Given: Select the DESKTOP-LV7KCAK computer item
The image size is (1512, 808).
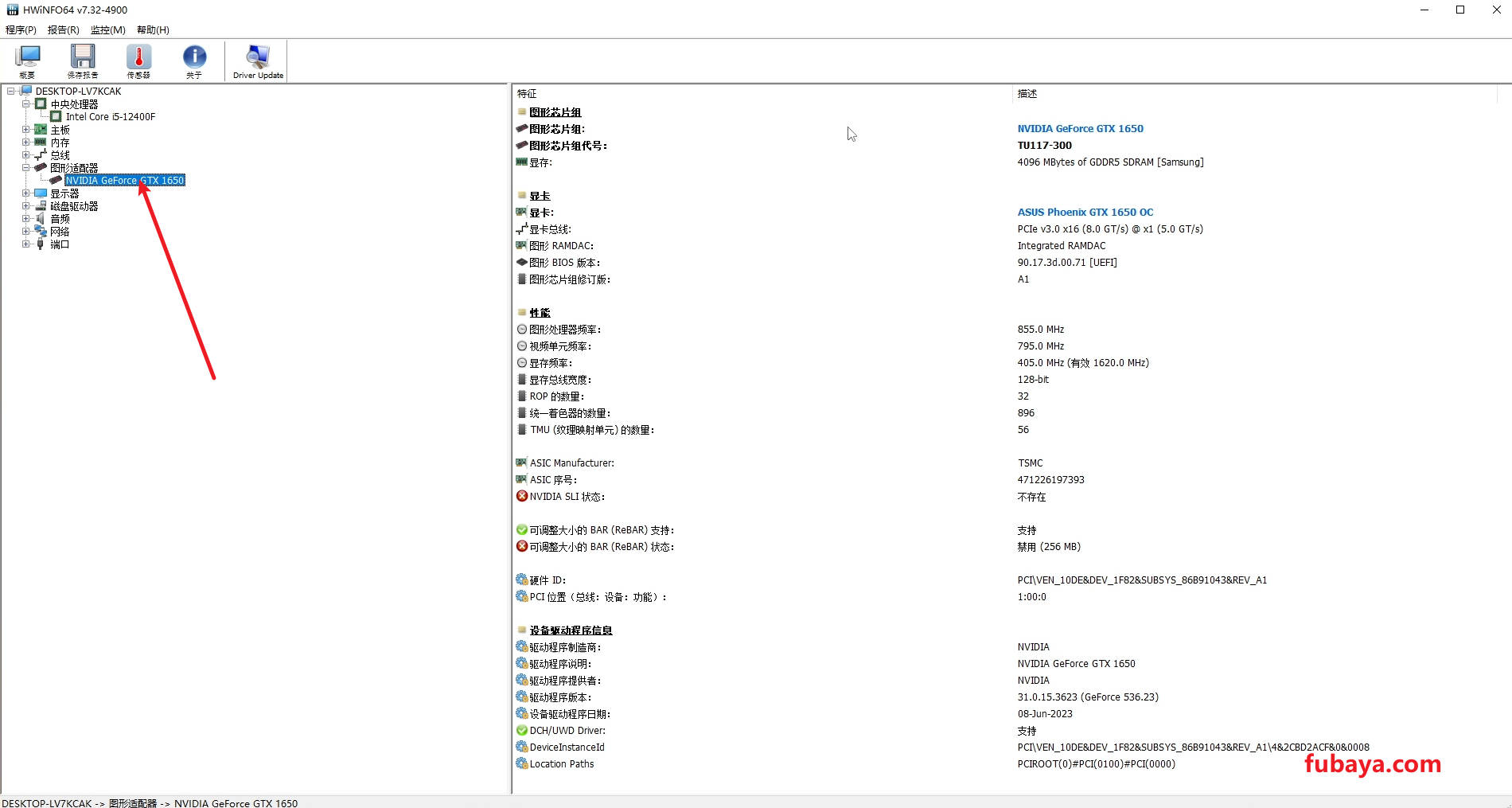Looking at the screenshot, I should click(78, 91).
